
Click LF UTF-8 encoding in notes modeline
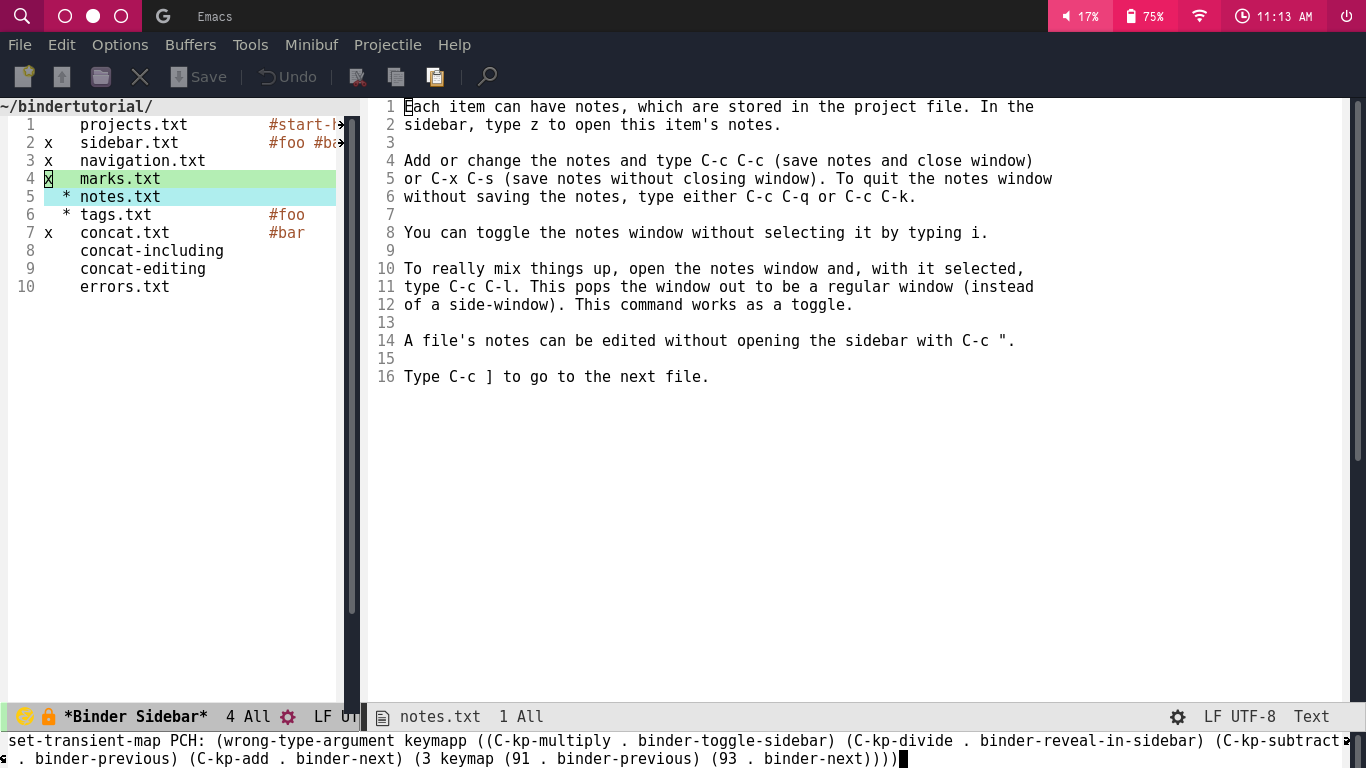coord(1240,717)
